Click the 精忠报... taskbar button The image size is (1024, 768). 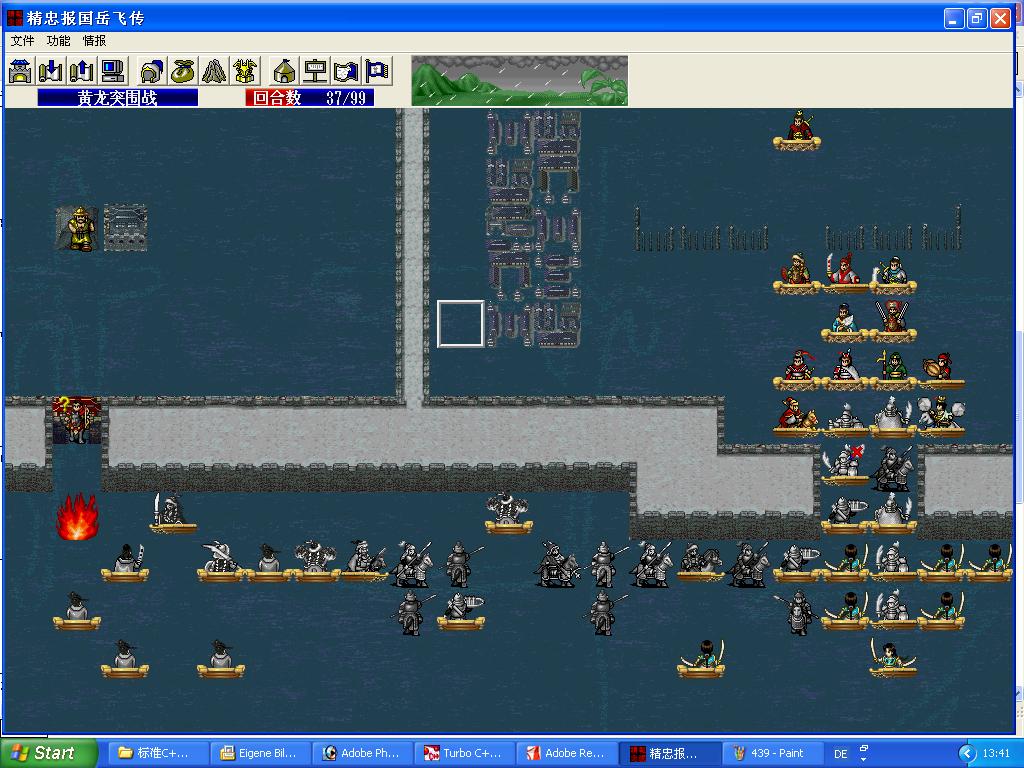tap(669, 753)
